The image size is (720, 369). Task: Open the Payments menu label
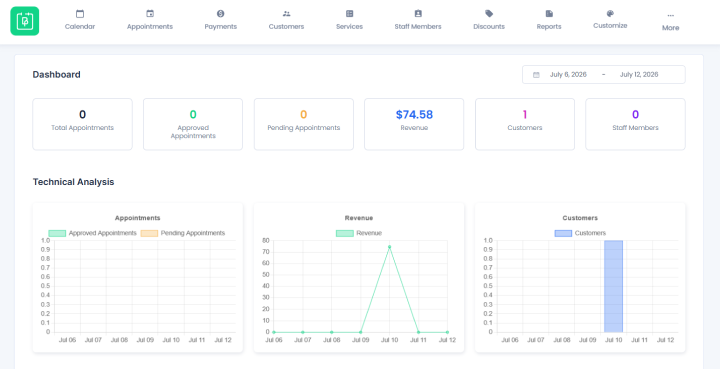tap(220, 27)
